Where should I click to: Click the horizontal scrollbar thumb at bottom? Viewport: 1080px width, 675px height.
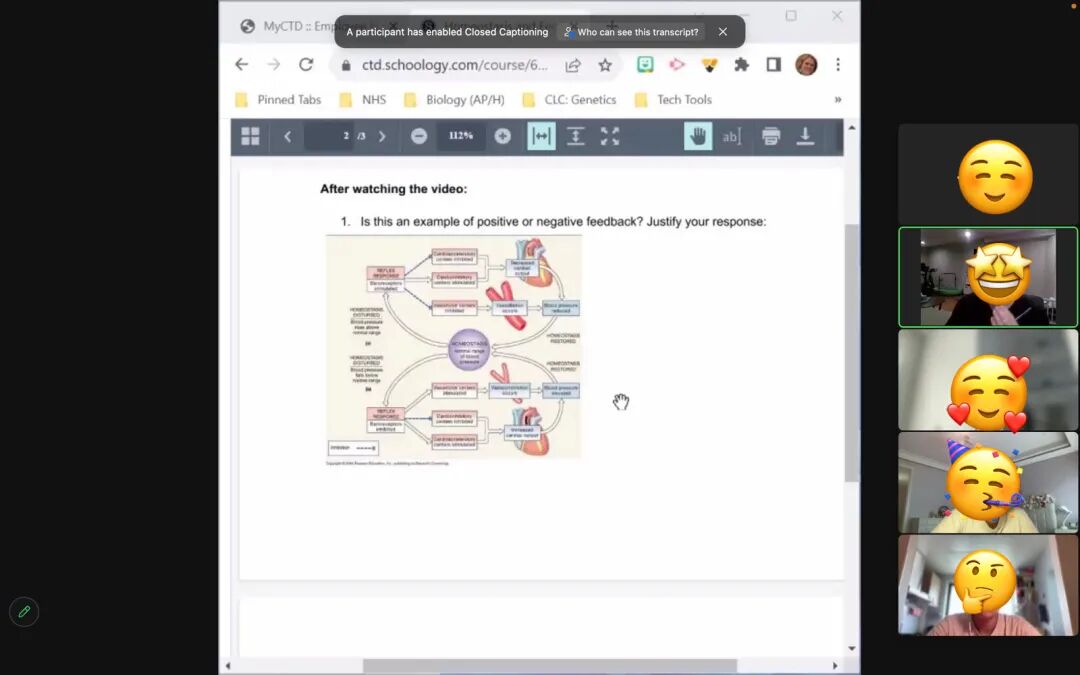[550, 665]
